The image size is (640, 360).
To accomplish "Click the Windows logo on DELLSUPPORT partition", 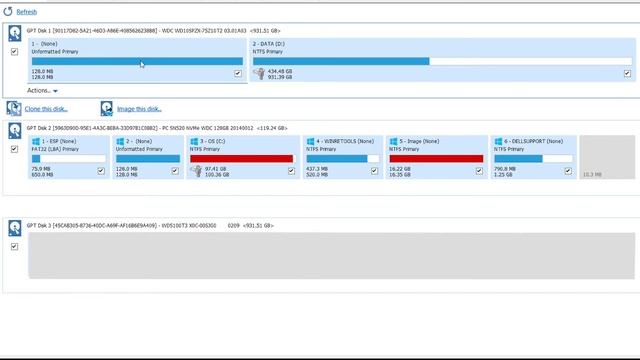I will pos(498,141).
